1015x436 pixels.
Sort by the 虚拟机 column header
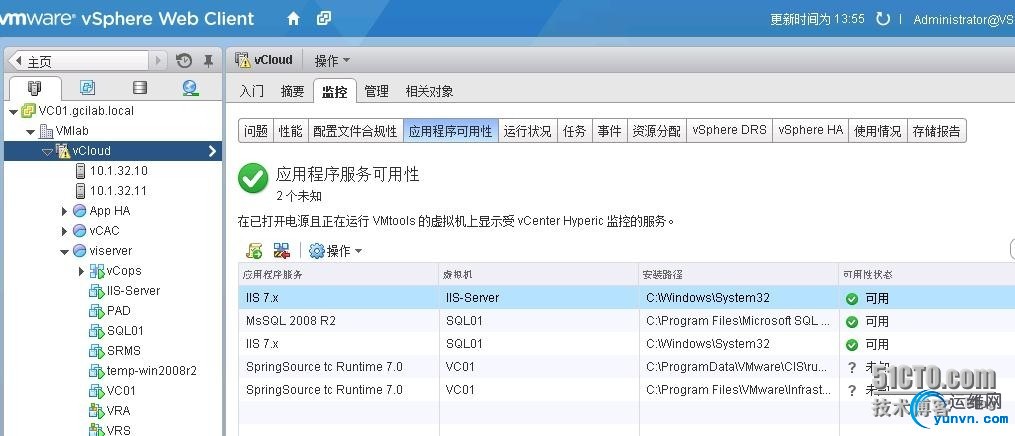[539, 274]
